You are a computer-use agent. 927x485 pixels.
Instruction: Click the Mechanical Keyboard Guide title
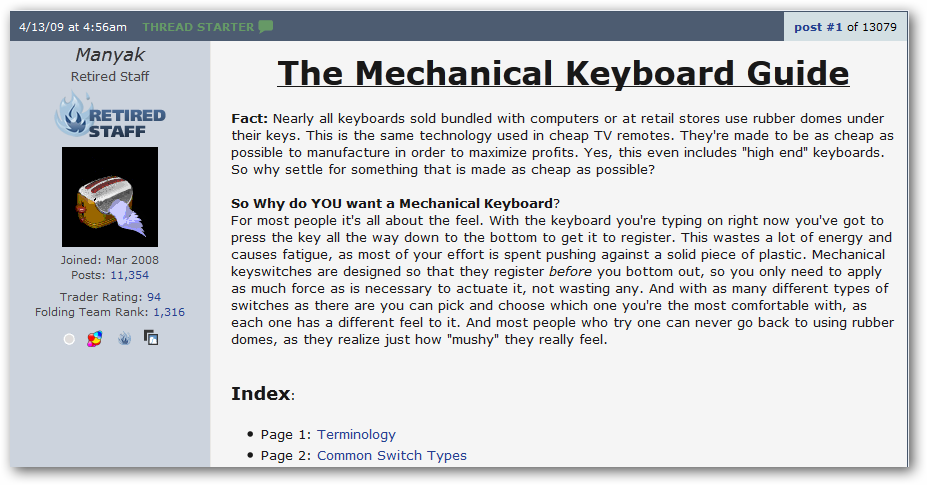pos(563,73)
